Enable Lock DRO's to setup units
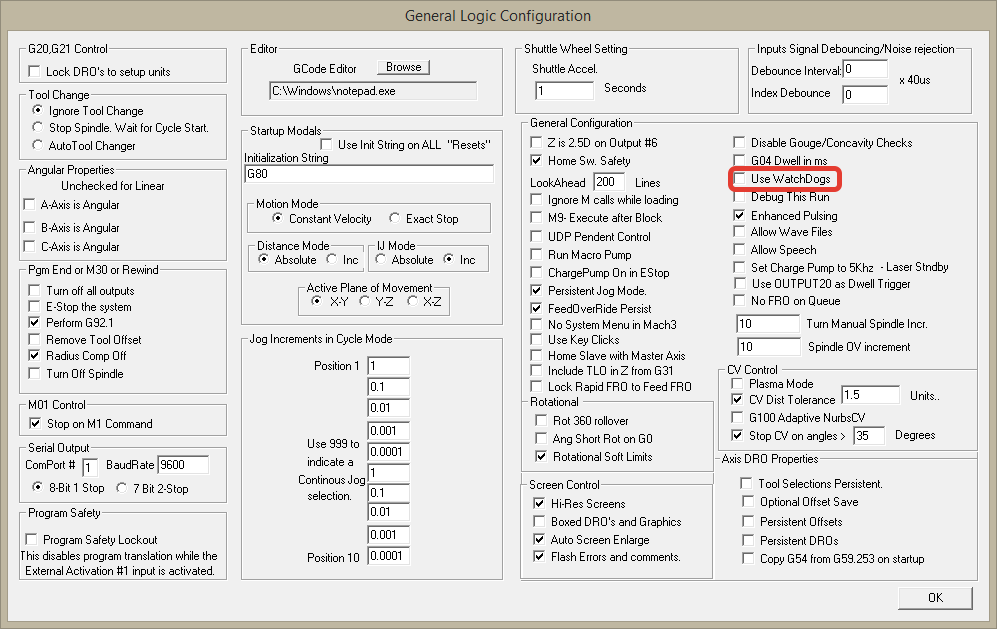 (34, 71)
